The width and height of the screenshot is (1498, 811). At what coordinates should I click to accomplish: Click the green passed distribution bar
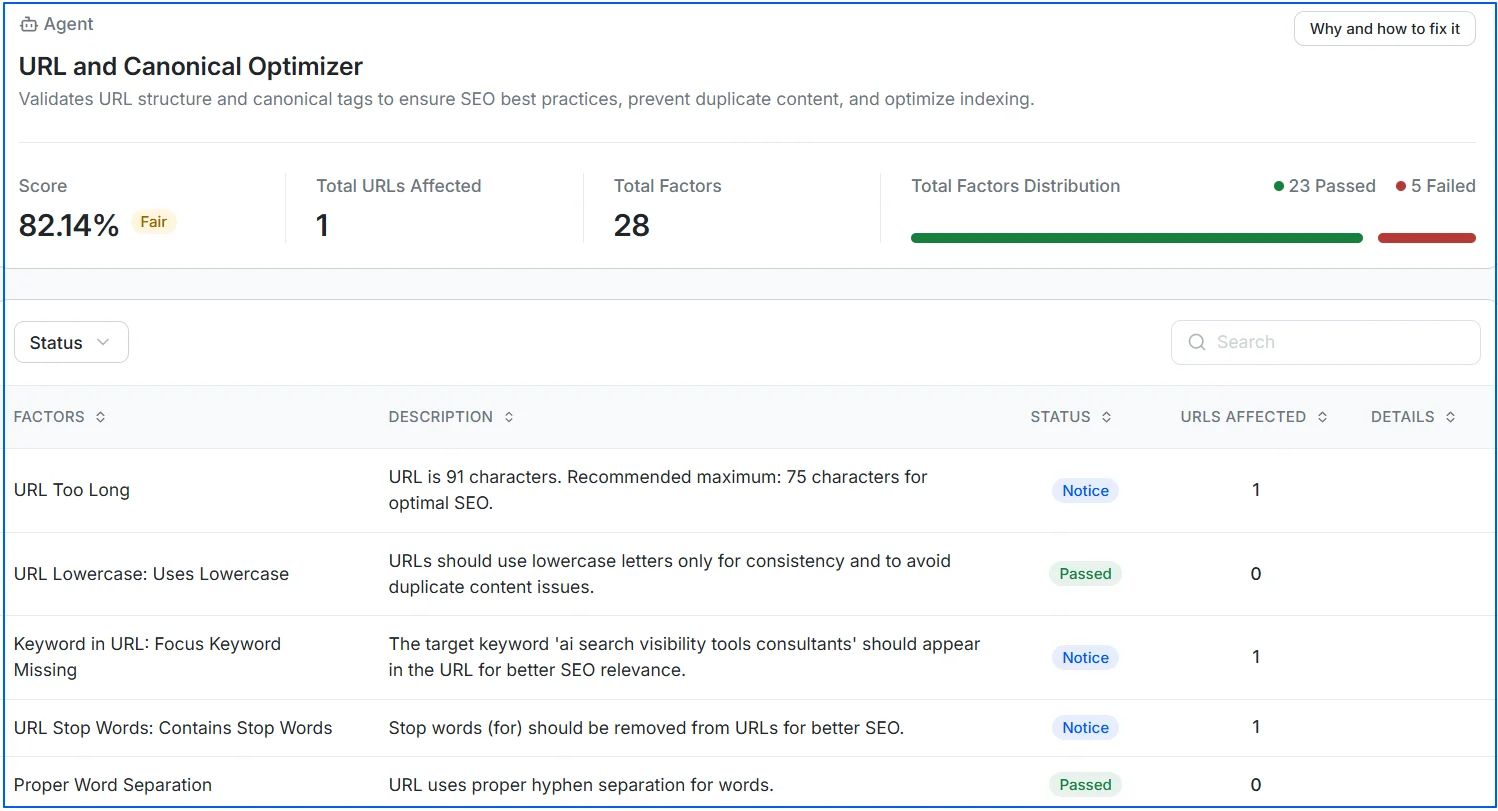tap(1137, 238)
